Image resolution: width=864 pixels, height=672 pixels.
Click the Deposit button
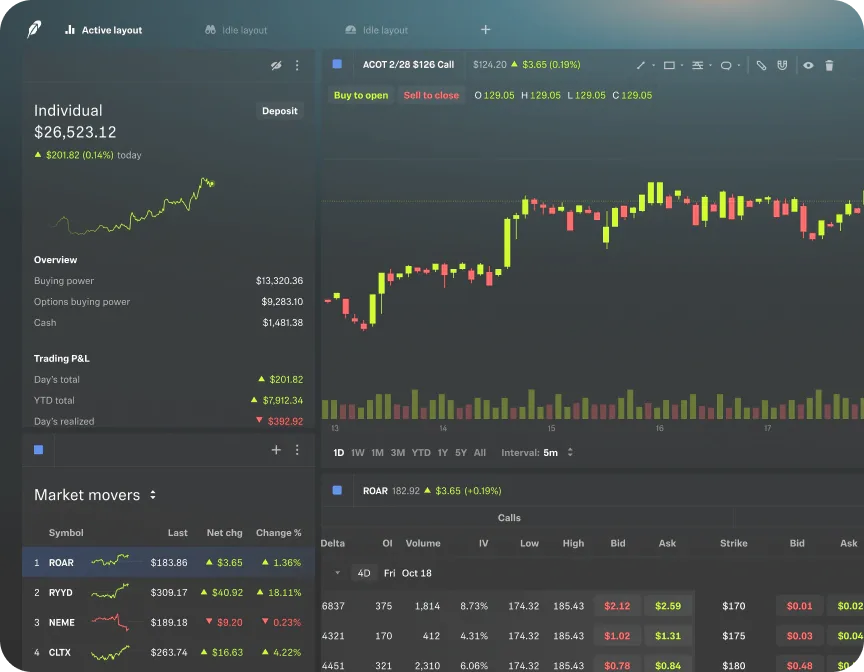click(279, 111)
